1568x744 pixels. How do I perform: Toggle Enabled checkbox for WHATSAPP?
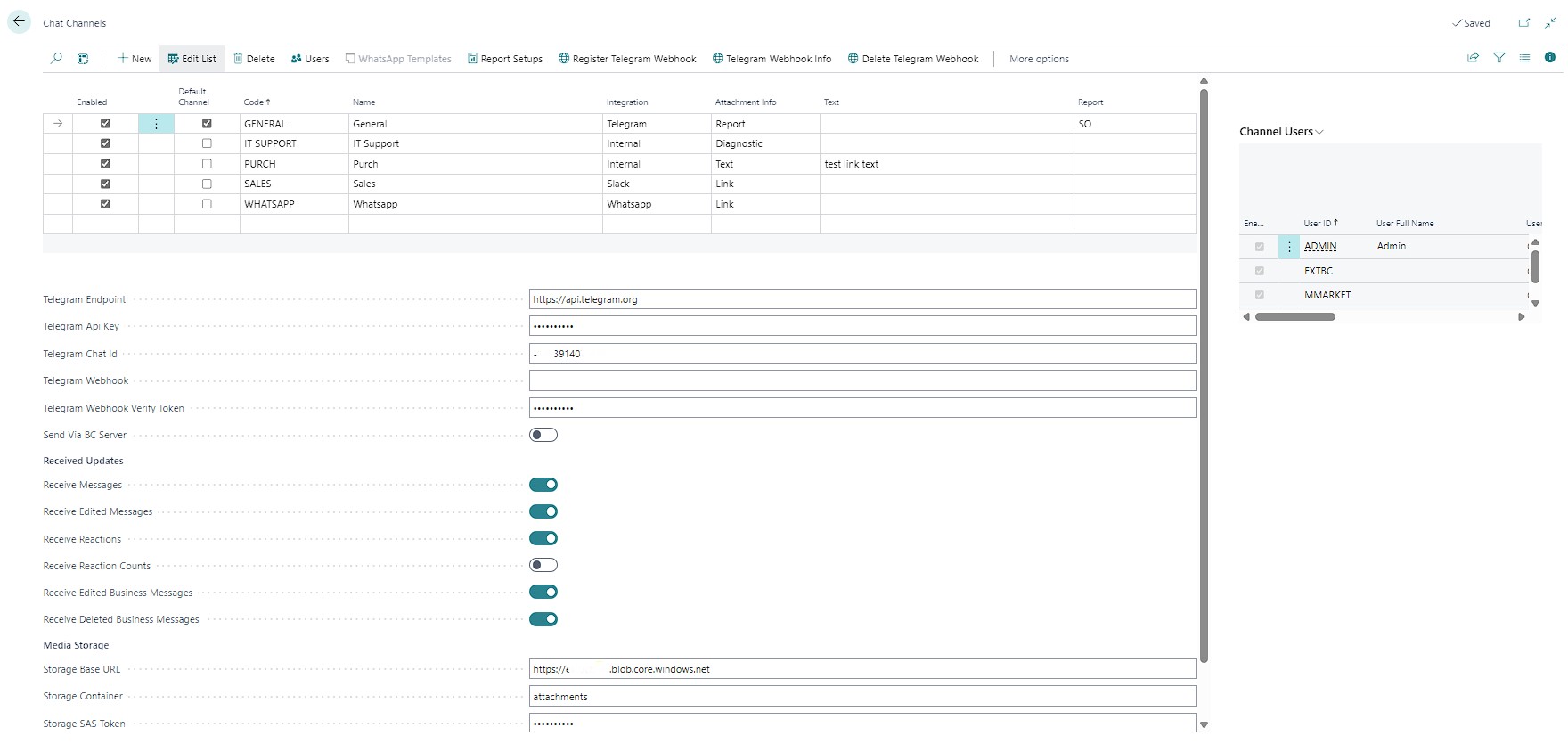(x=105, y=204)
